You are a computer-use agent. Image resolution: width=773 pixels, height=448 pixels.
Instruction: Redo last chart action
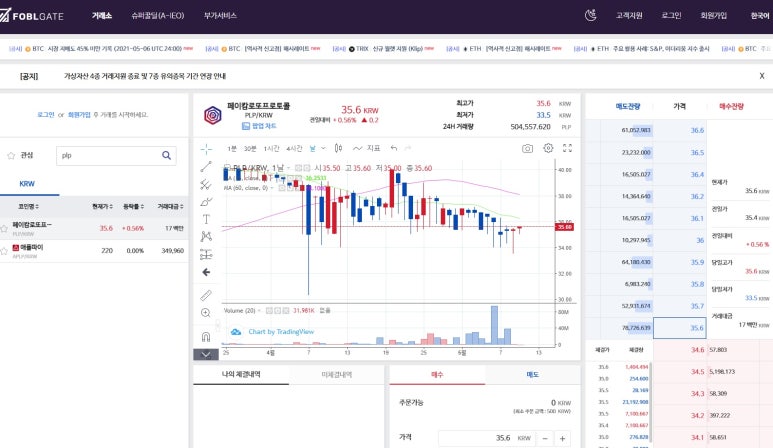[408, 148]
